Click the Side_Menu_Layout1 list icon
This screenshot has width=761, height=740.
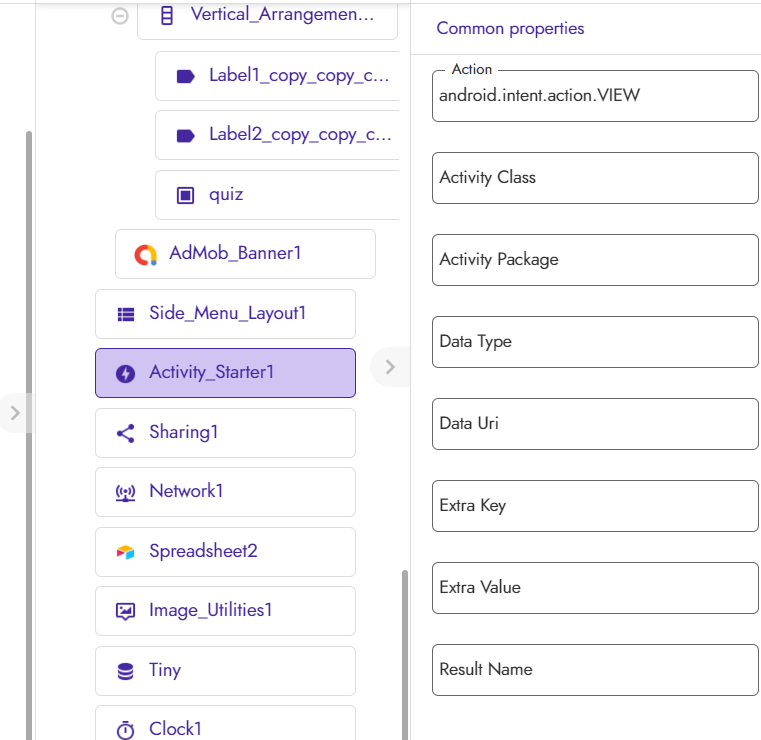126,314
